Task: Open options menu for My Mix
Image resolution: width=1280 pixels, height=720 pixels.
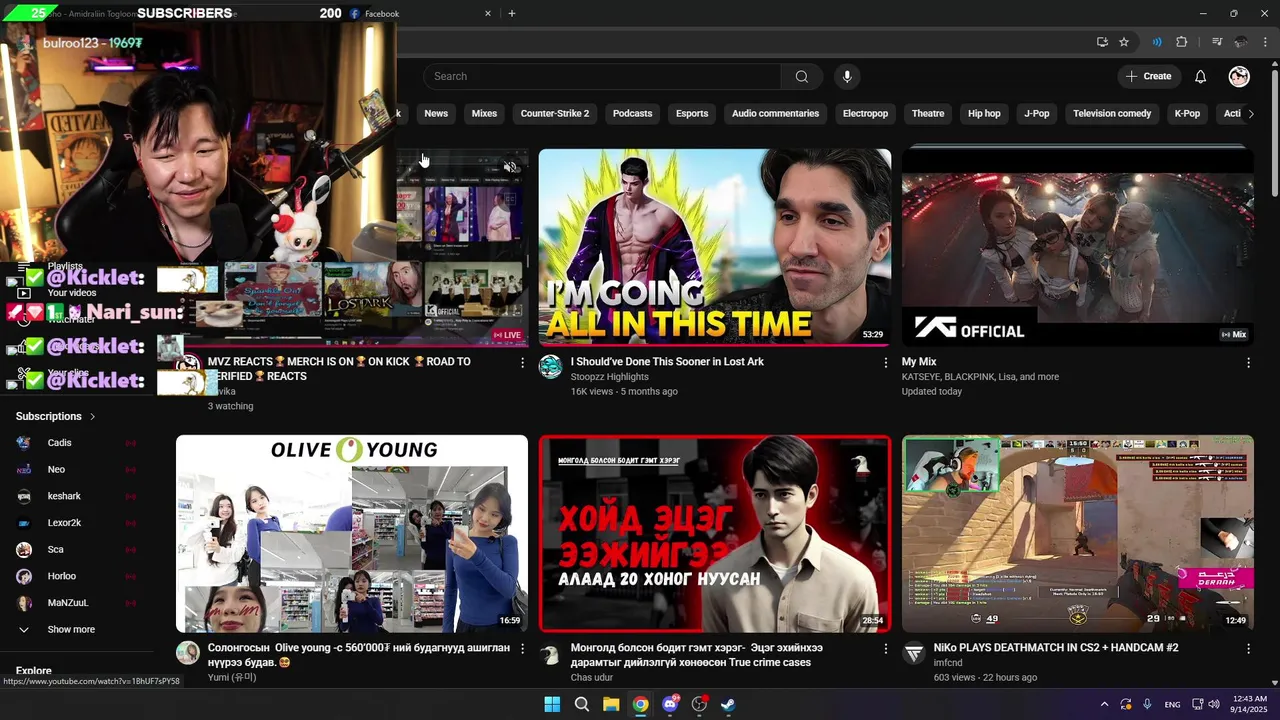Action: (x=1248, y=362)
